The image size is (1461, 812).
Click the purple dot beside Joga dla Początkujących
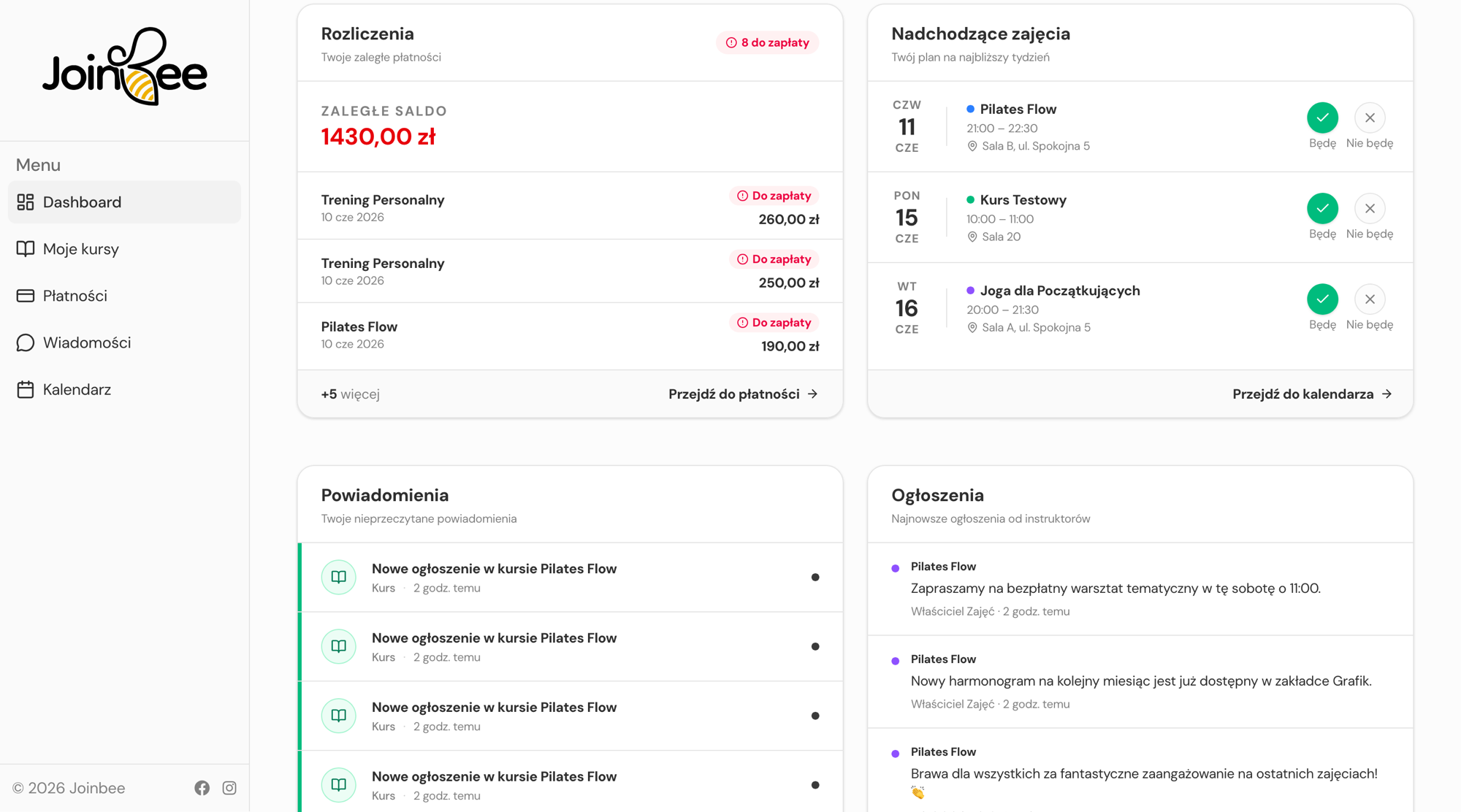(970, 291)
